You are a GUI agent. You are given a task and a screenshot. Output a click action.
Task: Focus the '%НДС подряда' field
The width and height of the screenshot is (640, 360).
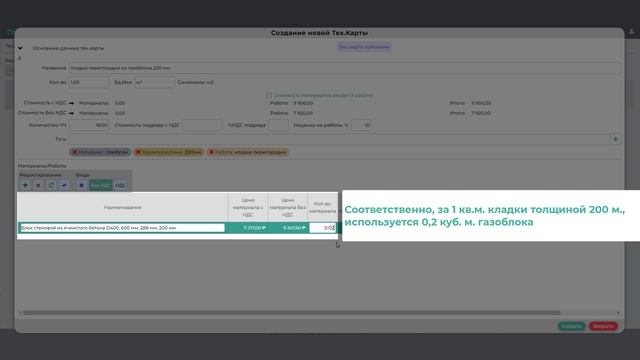[278, 125]
